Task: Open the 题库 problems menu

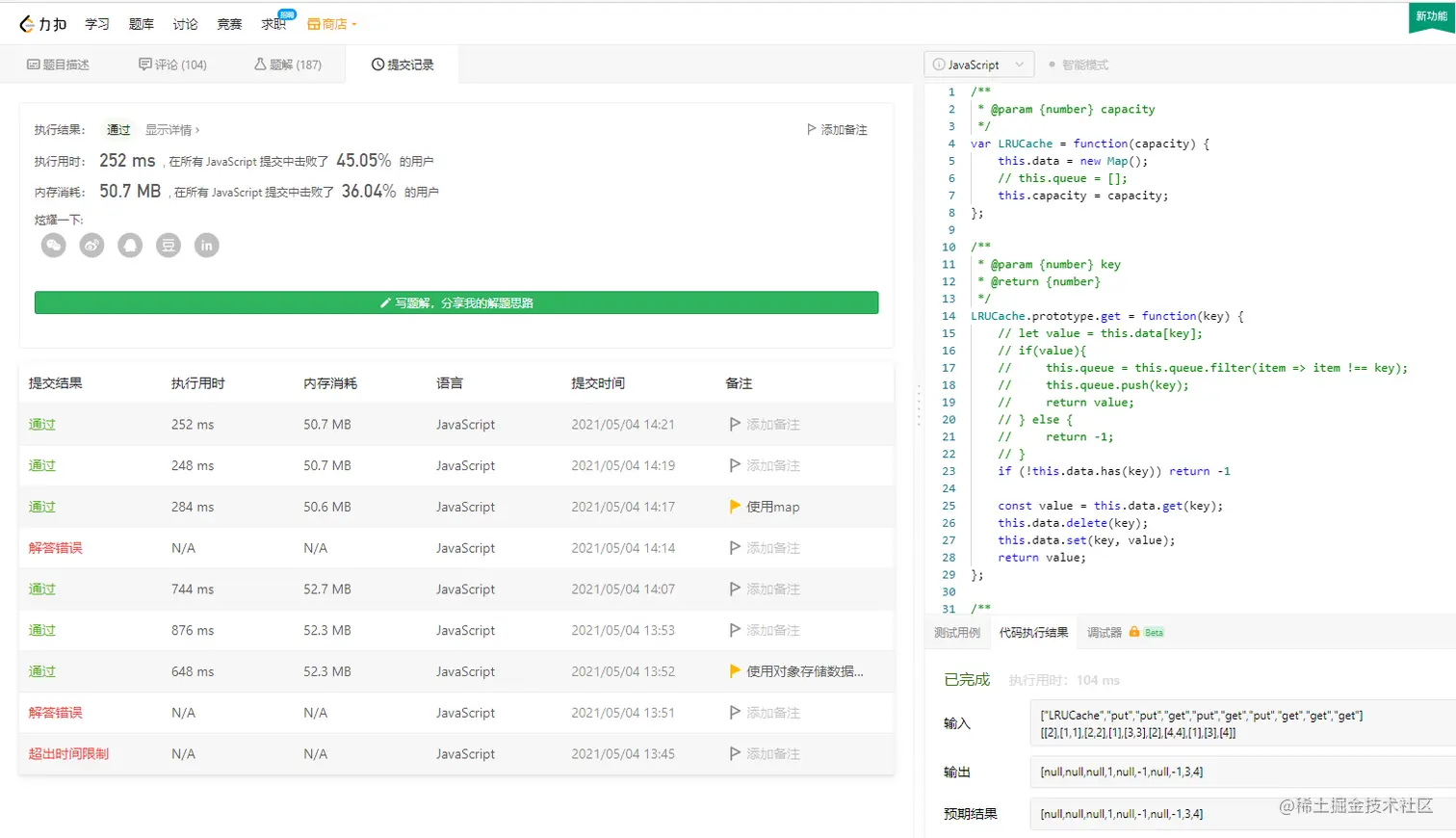Action: click(142, 24)
